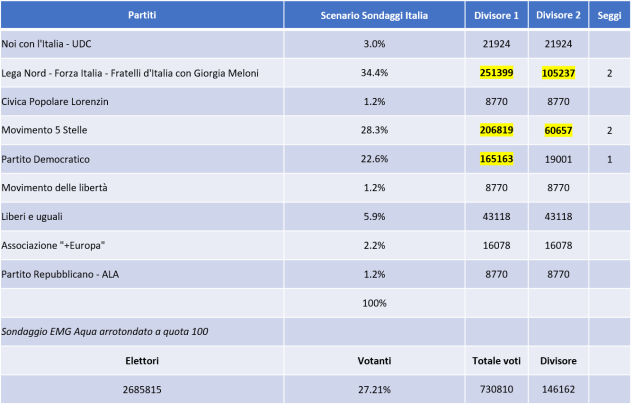Click the highlighted 206819 cell

click(496, 131)
